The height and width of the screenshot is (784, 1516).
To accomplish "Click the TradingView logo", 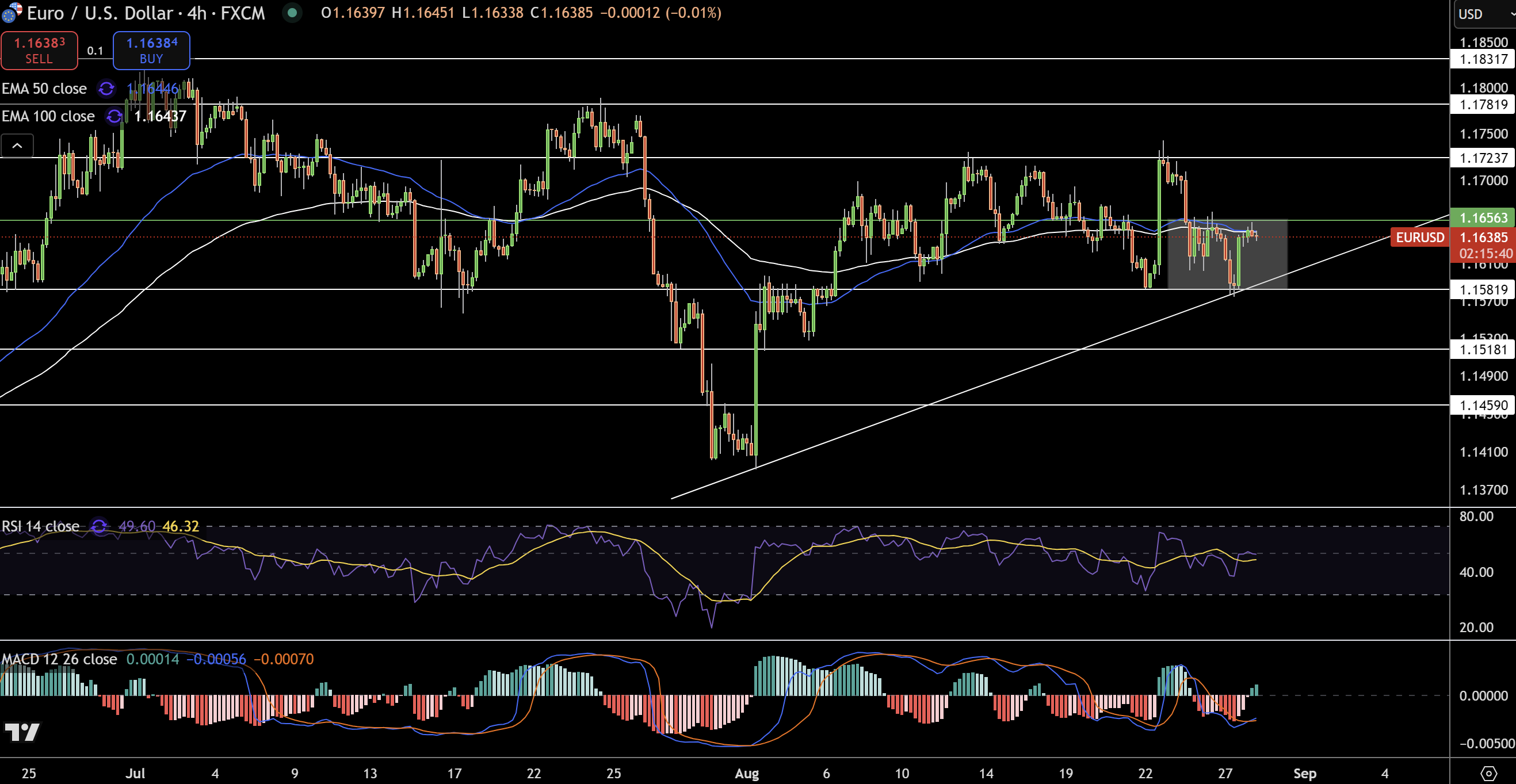I will [x=22, y=732].
